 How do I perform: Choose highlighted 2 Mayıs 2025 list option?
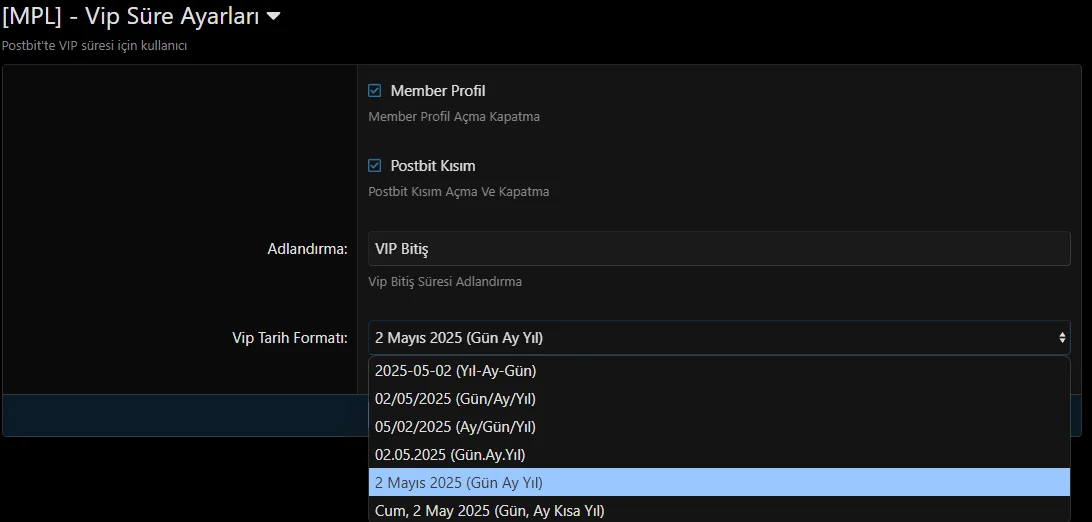point(459,483)
